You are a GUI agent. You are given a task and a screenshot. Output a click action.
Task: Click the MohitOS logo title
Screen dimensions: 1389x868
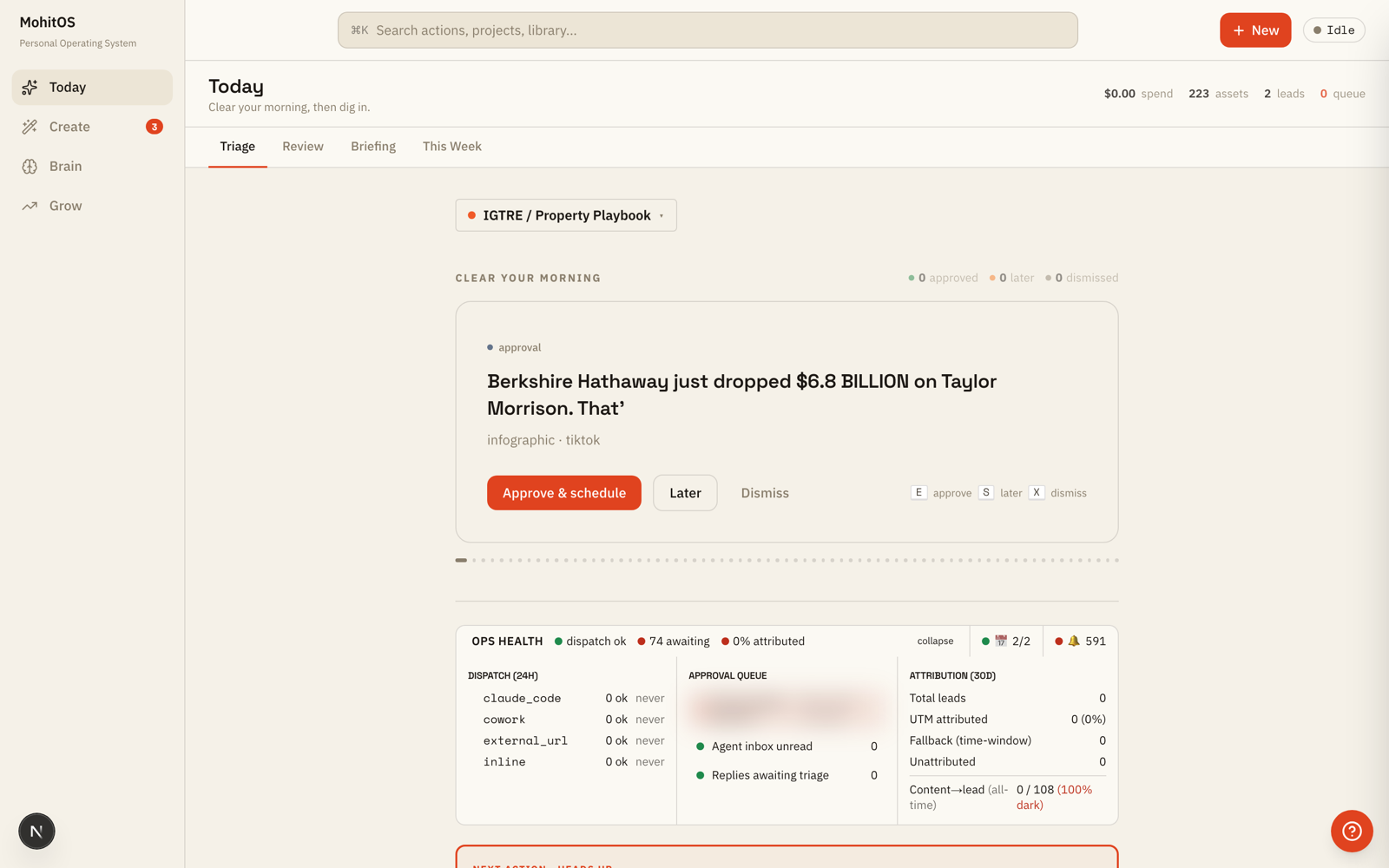coord(48,23)
